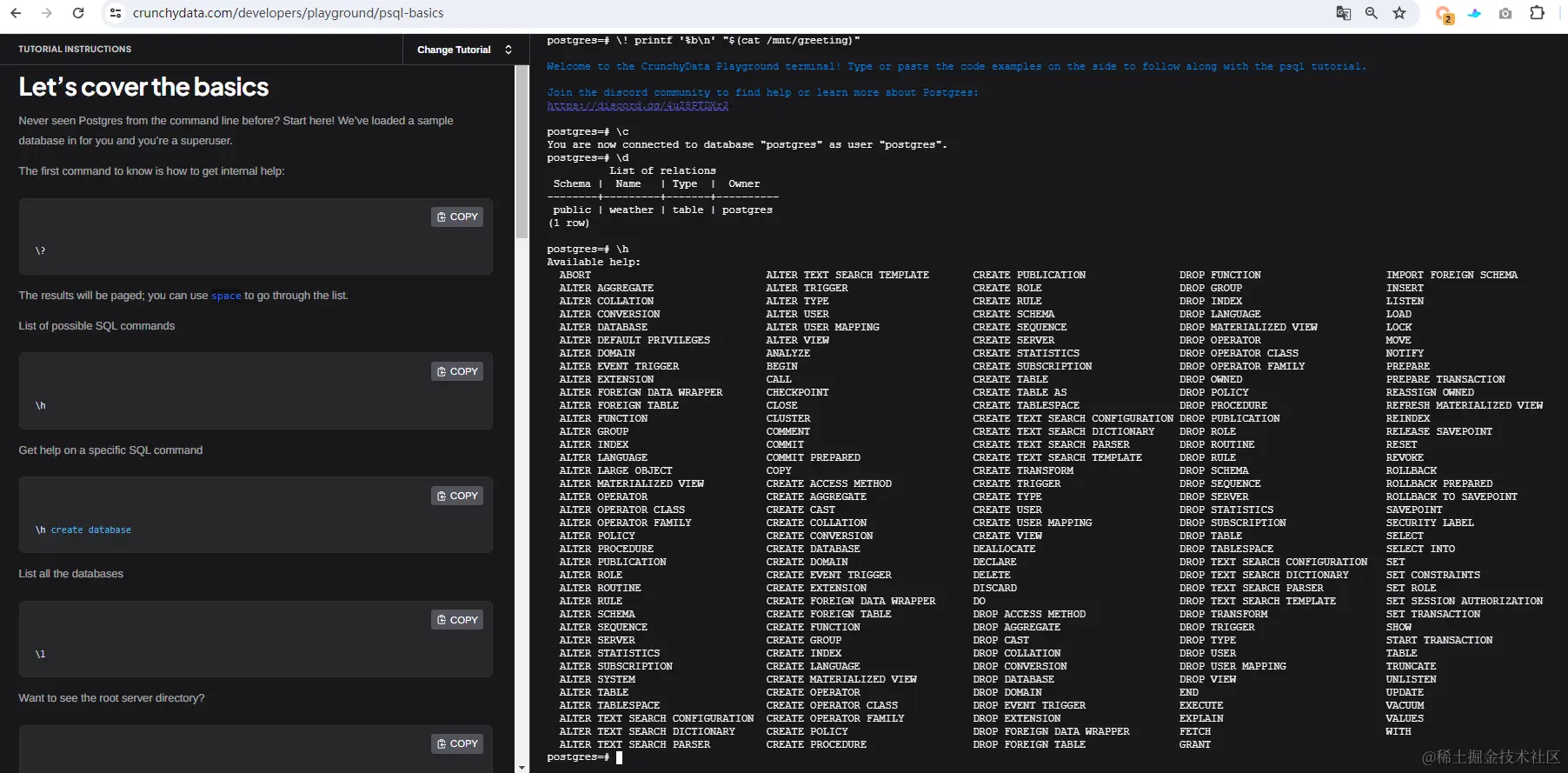Open the blue bird extension icon
1568x773 pixels.
coord(1474,13)
